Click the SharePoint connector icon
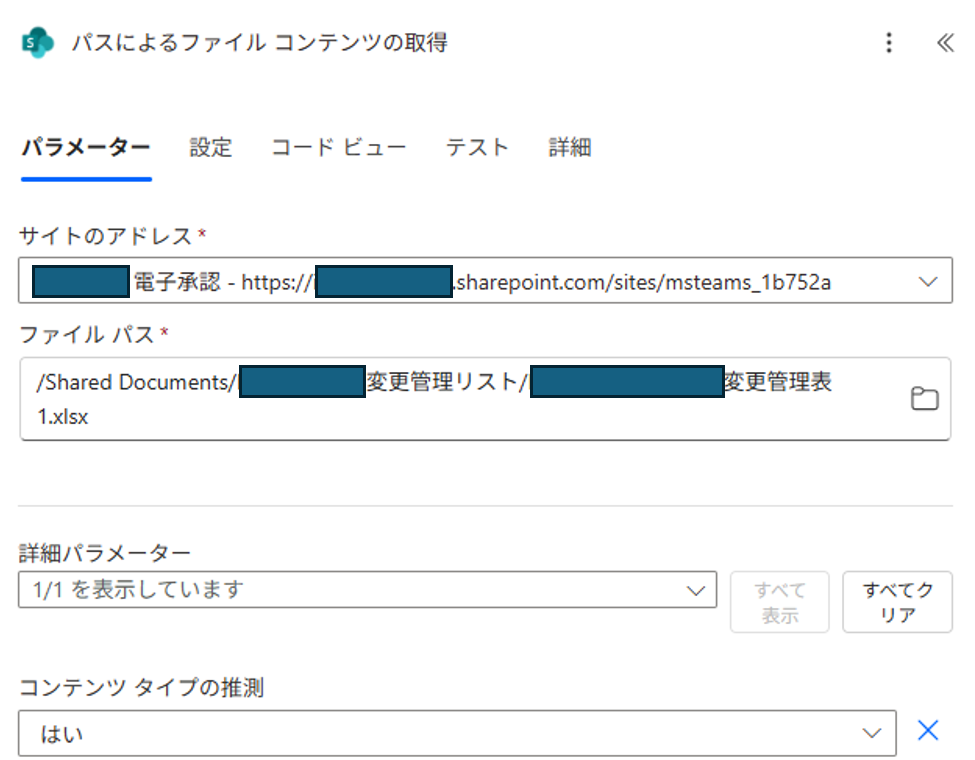Viewport: 975px width, 760px height. (37, 43)
